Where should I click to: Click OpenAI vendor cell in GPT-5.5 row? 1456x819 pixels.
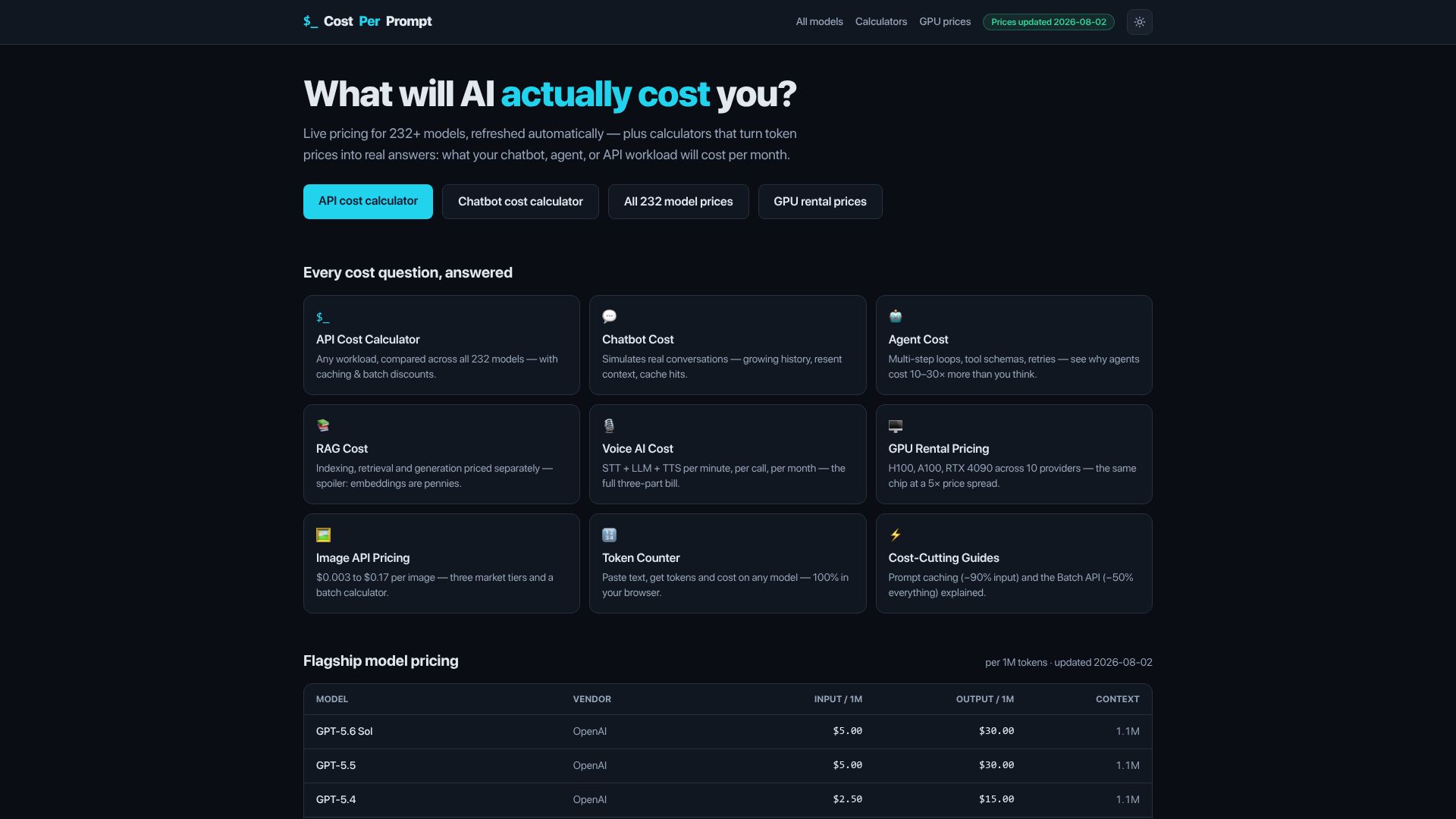click(x=589, y=766)
